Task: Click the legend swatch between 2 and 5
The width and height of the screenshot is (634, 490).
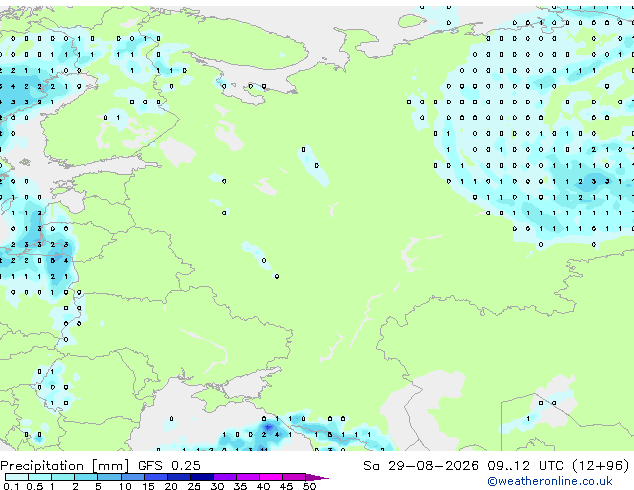Action: click(x=86, y=477)
